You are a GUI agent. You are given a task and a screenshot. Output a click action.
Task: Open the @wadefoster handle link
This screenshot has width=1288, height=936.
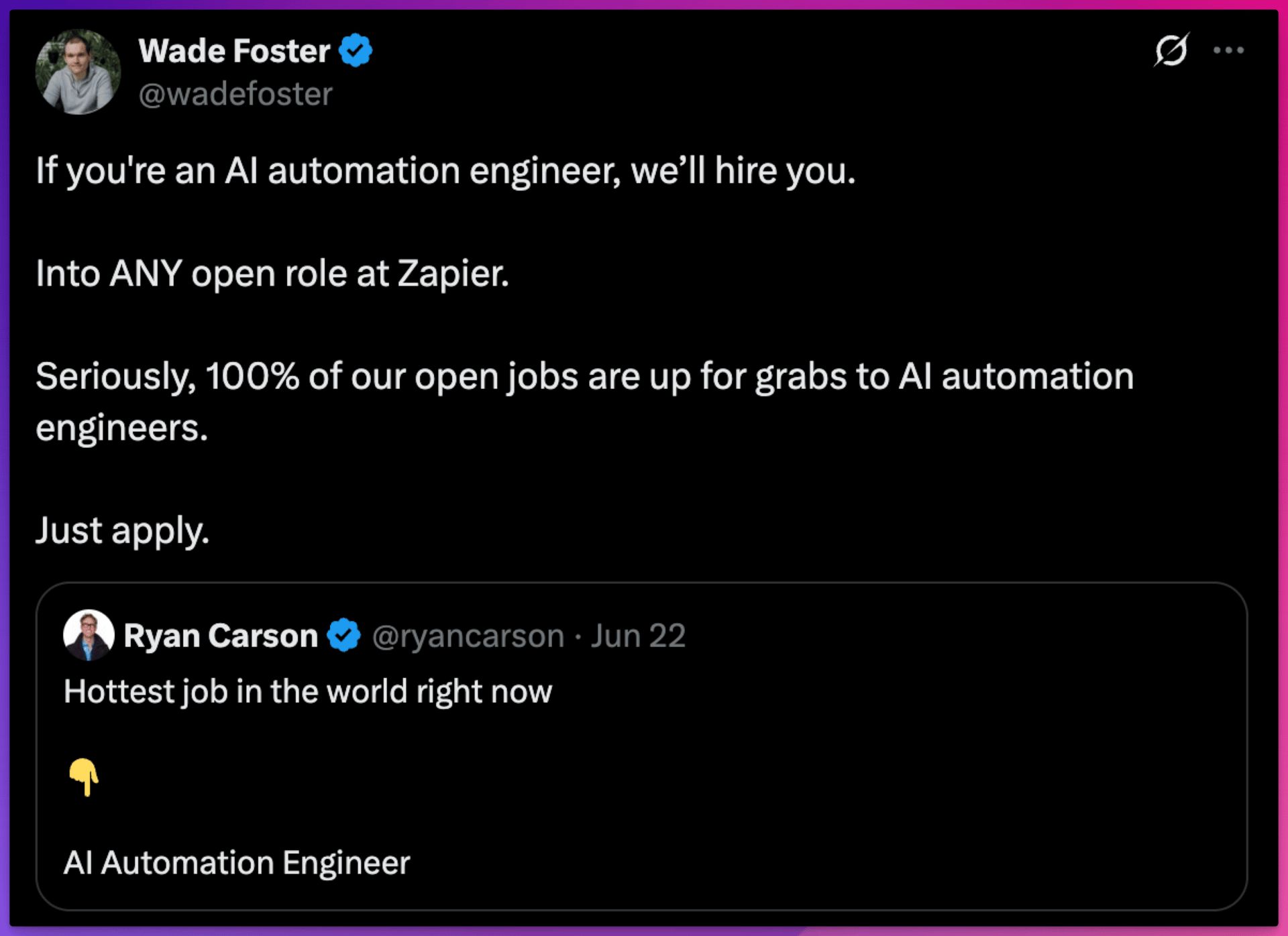(x=235, y=94)
